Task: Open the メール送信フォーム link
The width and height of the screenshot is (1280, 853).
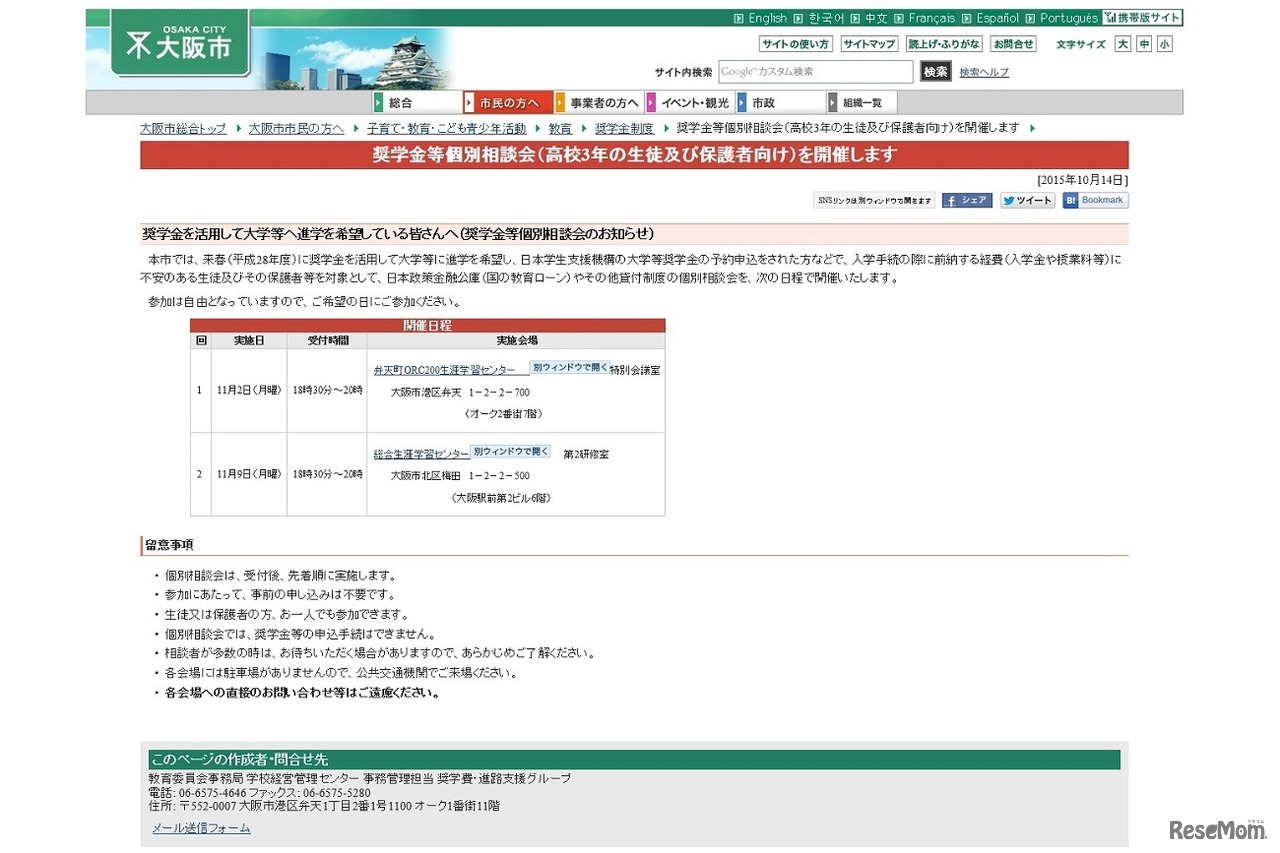Action: tap(200, 827)
